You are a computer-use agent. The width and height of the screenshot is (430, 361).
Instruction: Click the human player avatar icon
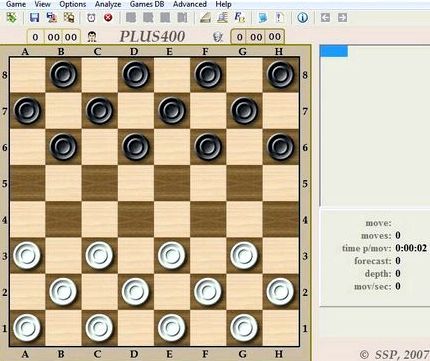[92, 37]
